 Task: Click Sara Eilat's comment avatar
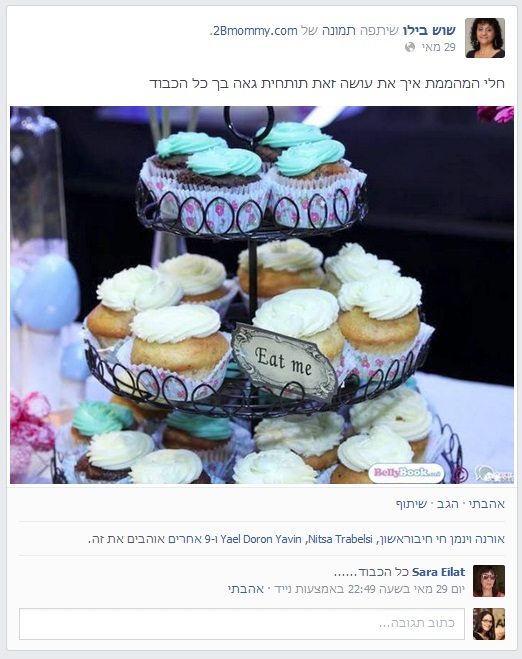(489, 581)
